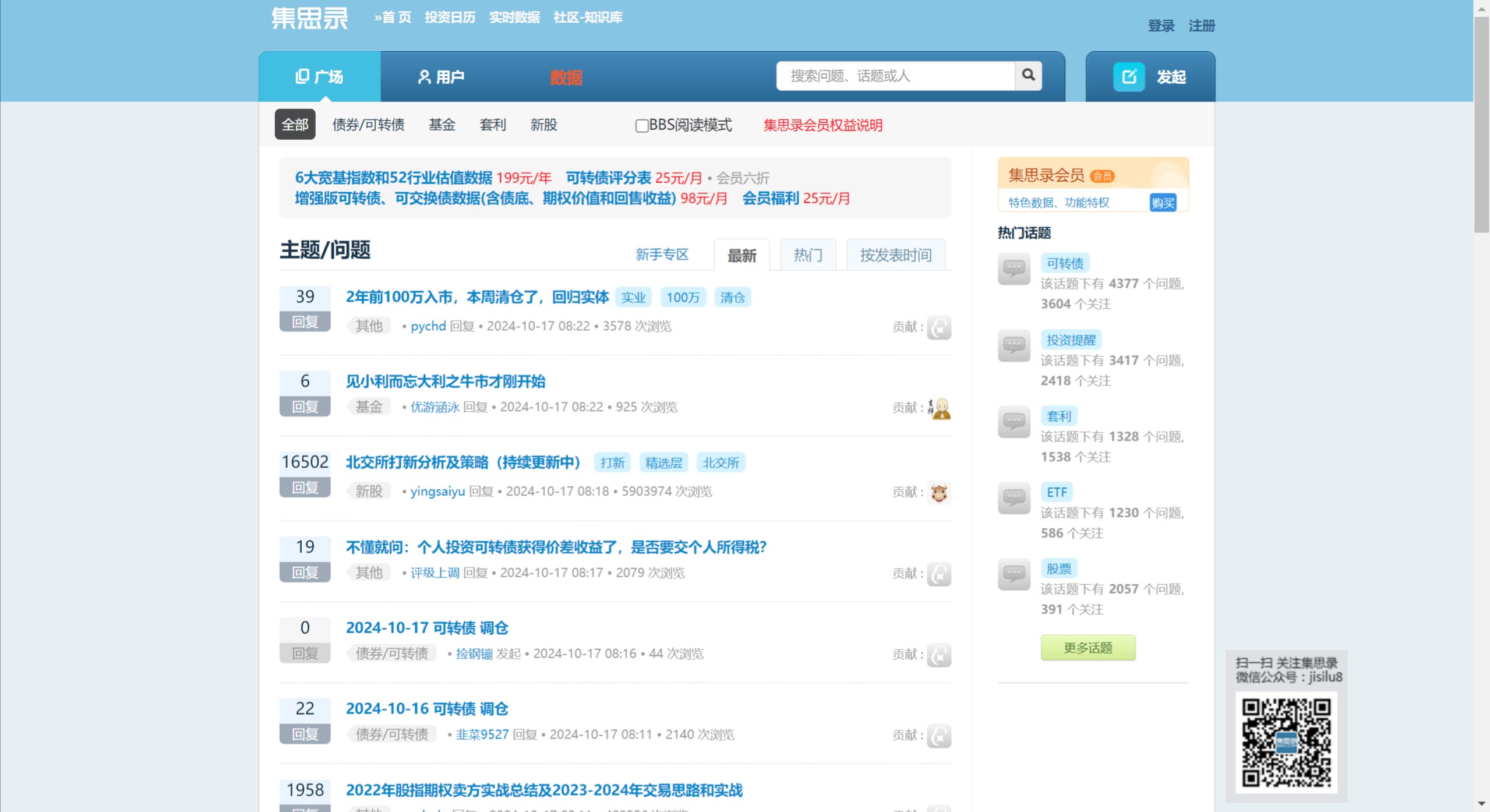Switch to the 按发表时间 tab
The image size is (1490, 812).
(x=895, y=255)
